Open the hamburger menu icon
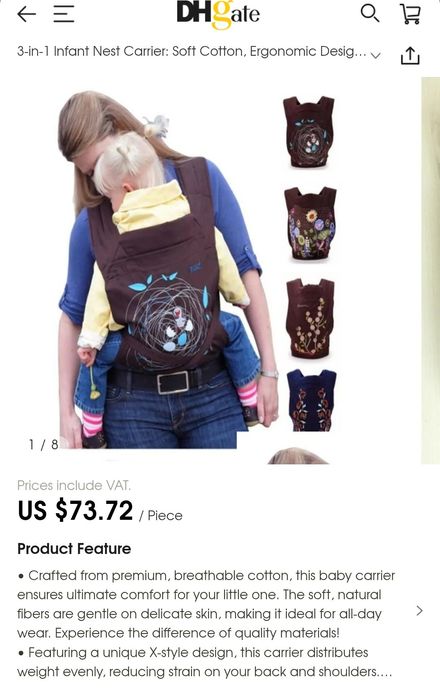 pos(64,15)
